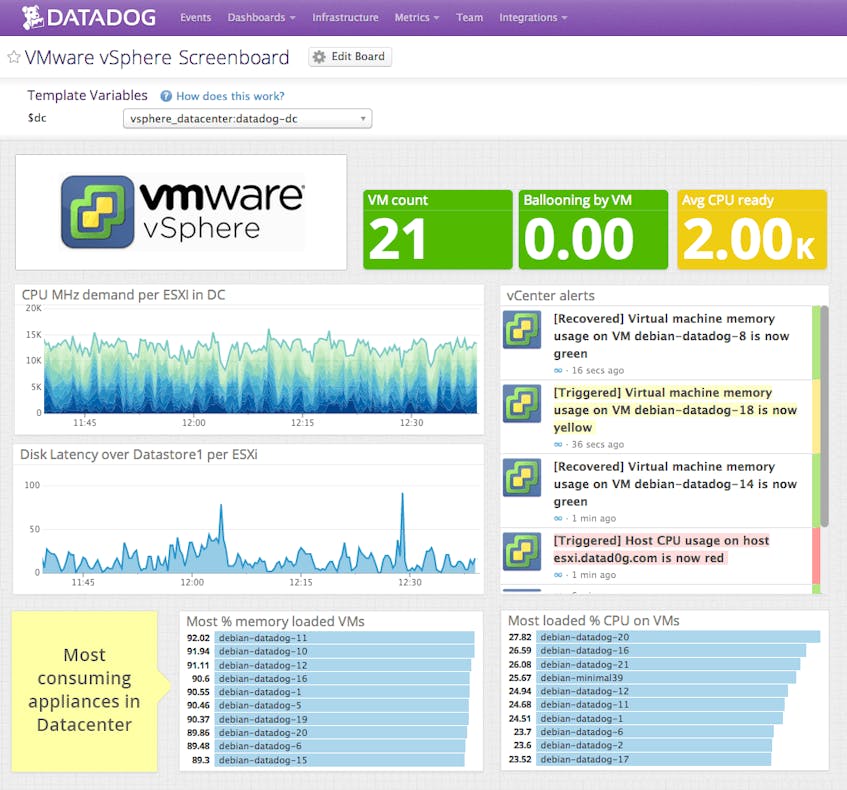Click the CPU MHz demand per ESXI graph title
The image size is (847, 790).
(123, 295)
